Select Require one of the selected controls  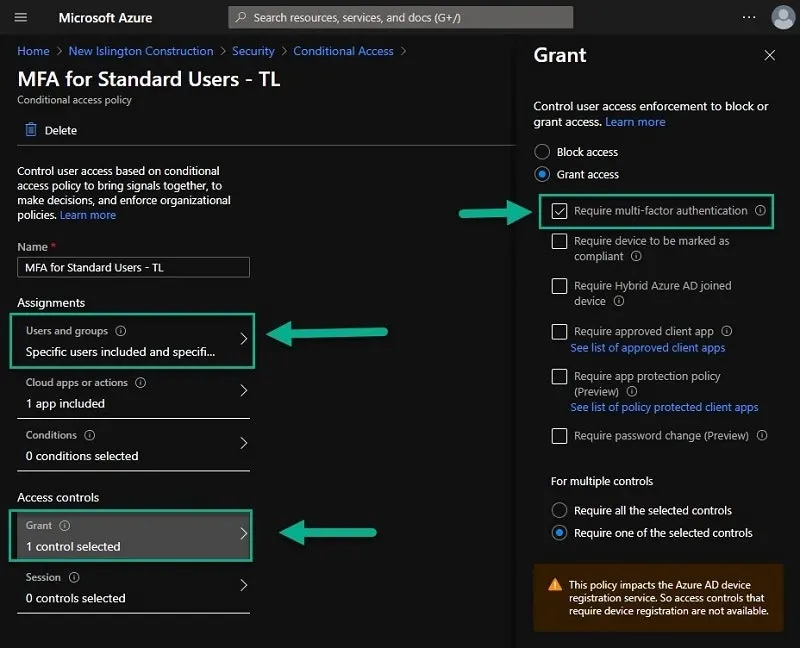[559, 533]
